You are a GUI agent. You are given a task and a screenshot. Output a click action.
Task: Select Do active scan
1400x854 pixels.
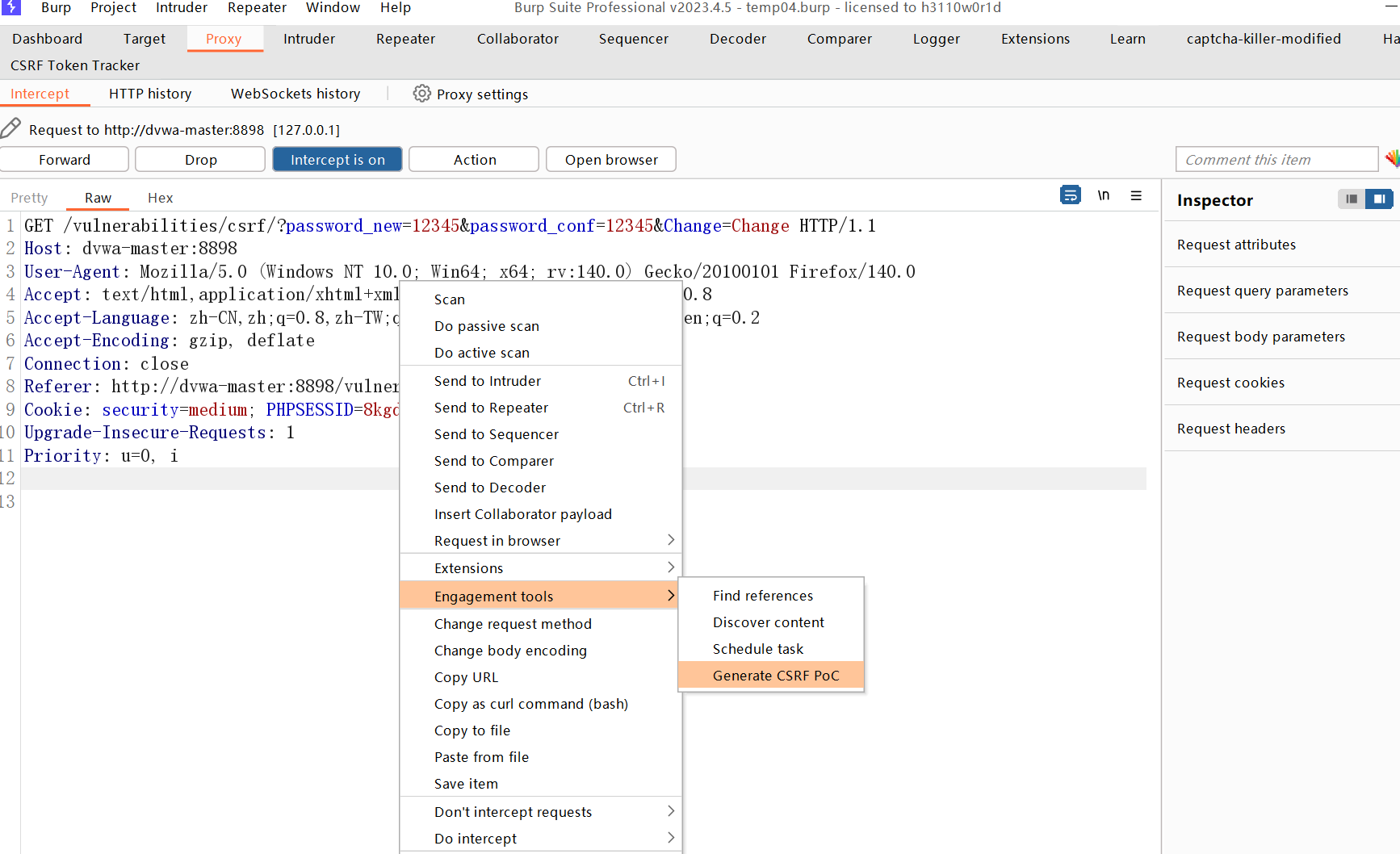(x=541, y=353)
